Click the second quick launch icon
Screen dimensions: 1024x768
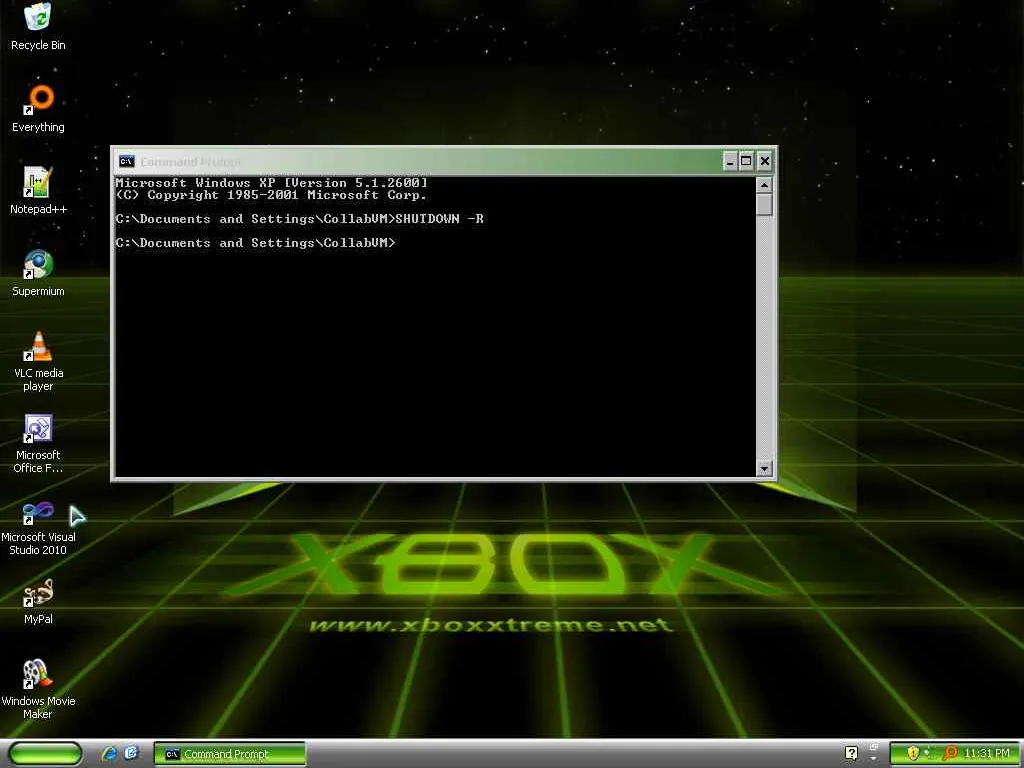click(131, 754)
